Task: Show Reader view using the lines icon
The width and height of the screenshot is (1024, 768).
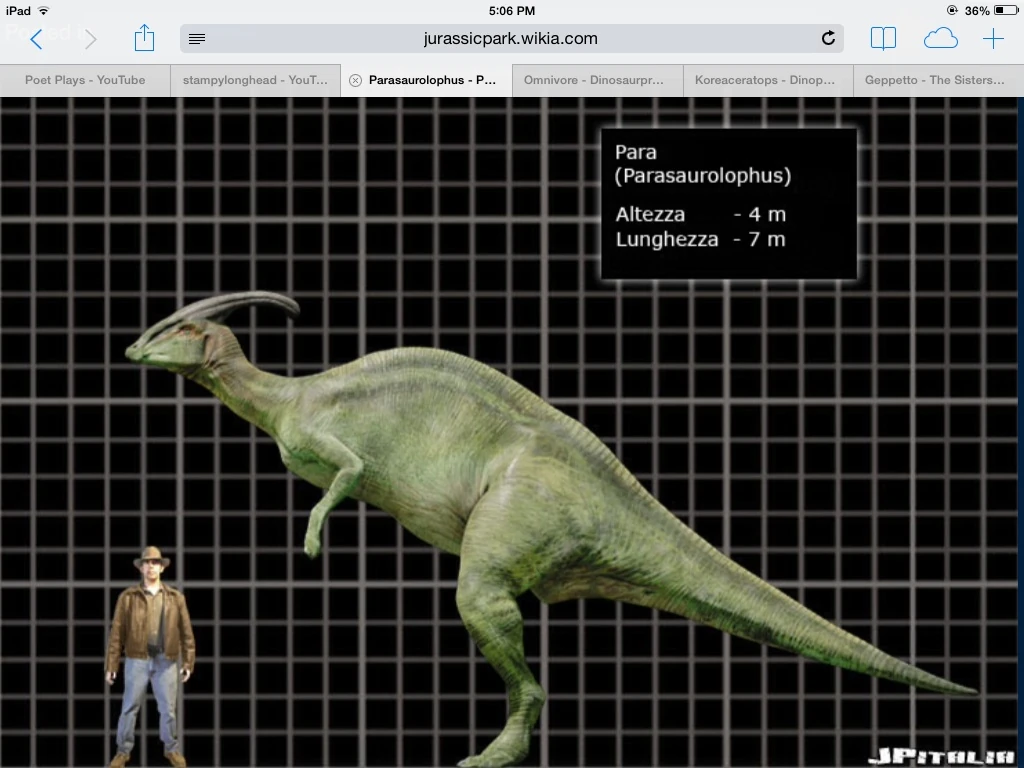Action: pos(197,39)
